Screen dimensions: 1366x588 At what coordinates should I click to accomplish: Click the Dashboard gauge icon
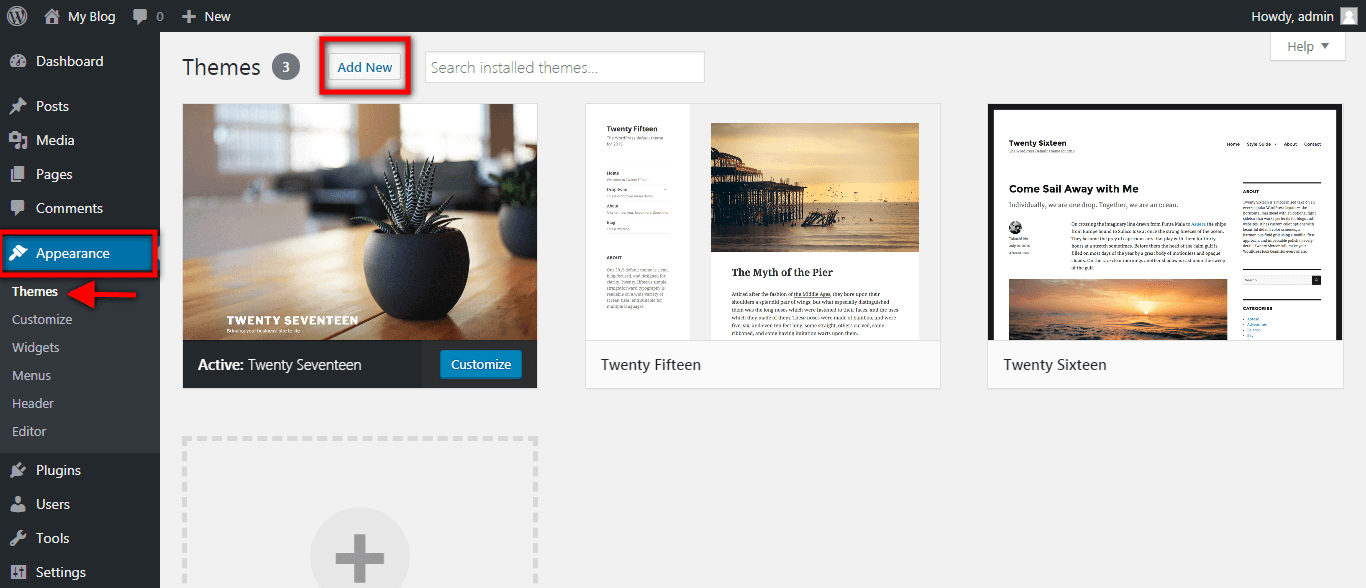tap(18, 61)
